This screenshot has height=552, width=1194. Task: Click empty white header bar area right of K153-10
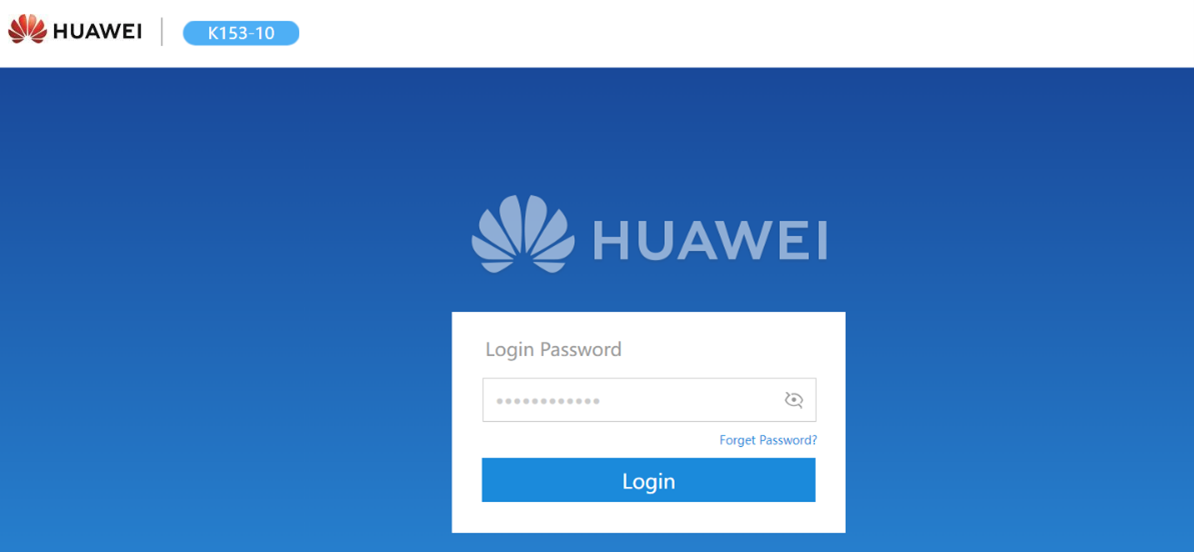(x=746, y=34)
